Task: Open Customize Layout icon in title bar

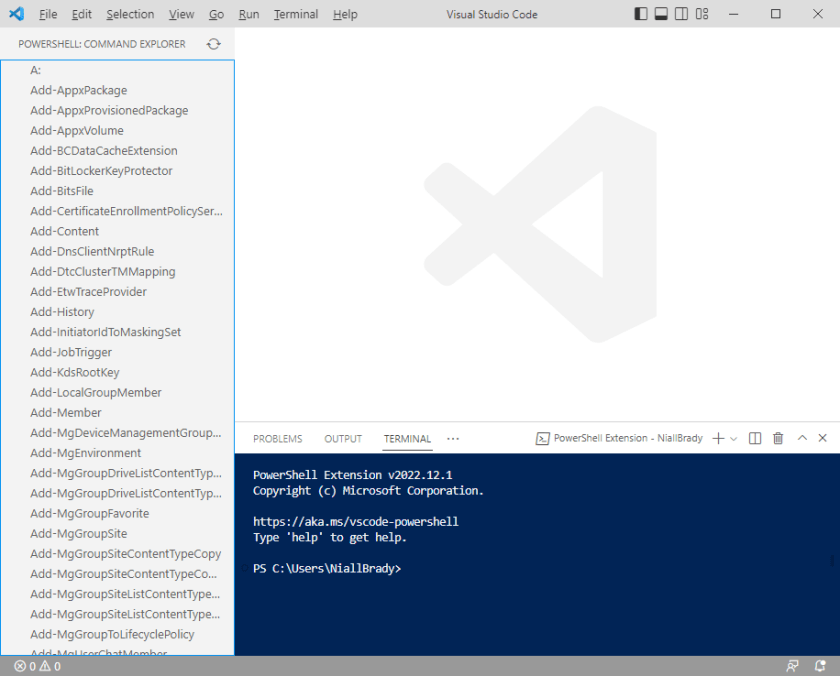Action: pyautogui.click(x=702, y=14)
